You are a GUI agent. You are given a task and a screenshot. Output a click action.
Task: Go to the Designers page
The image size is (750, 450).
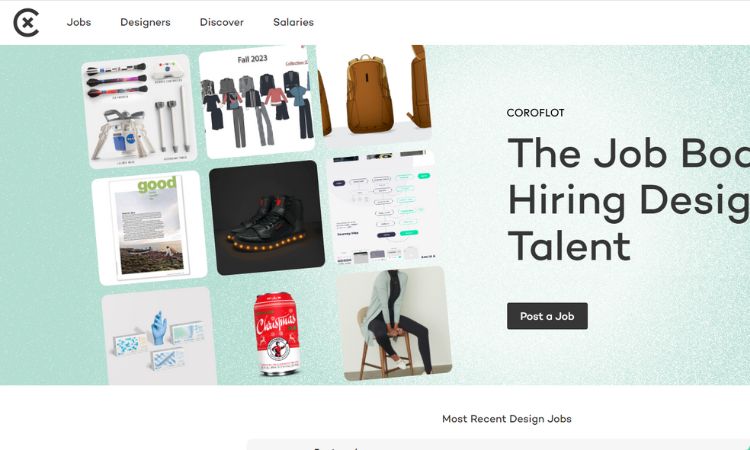click(x=145, y=22)
